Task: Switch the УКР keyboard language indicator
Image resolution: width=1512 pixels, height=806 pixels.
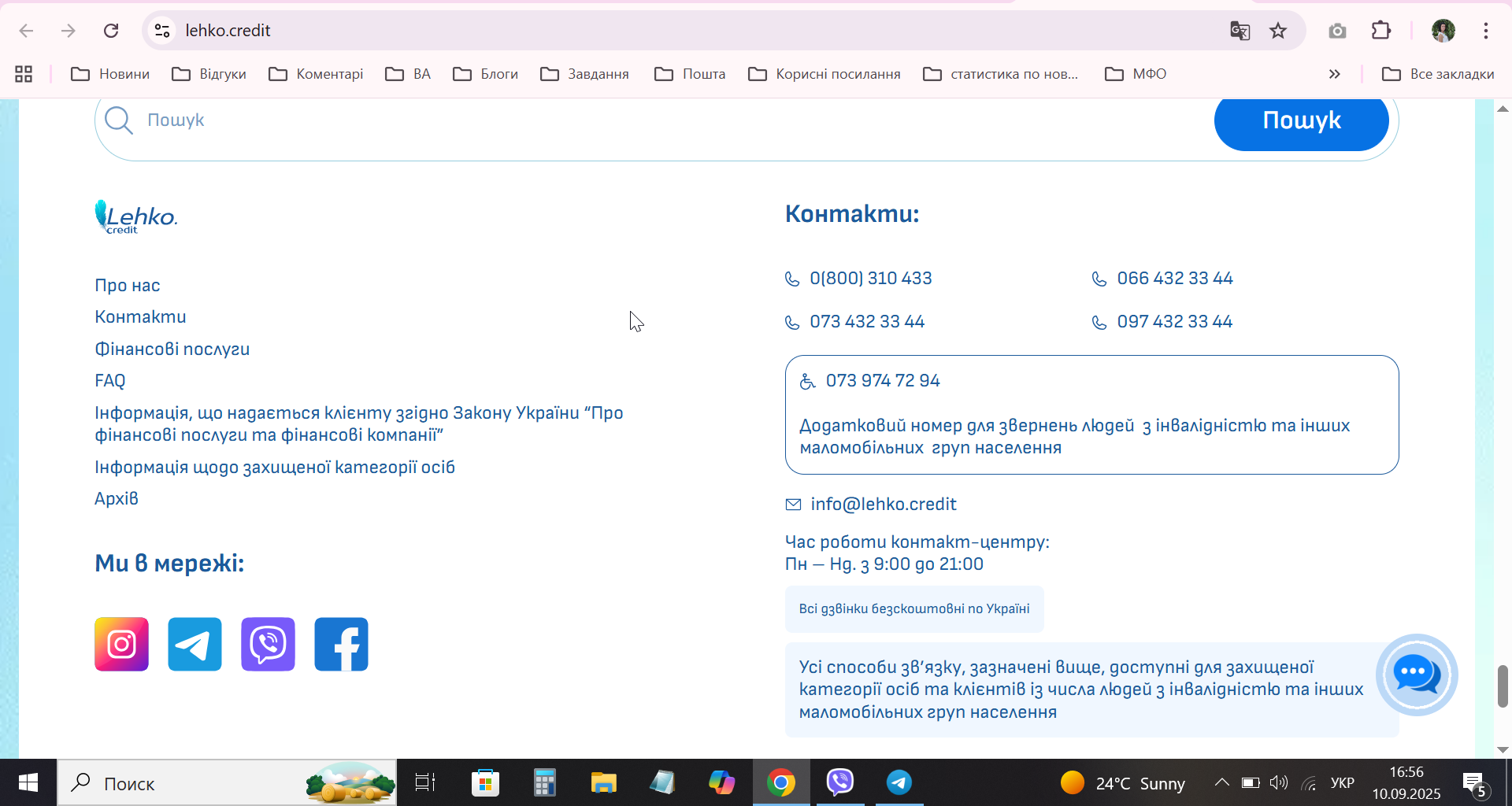Action: pyautogui.click(x=1342, y=782)
